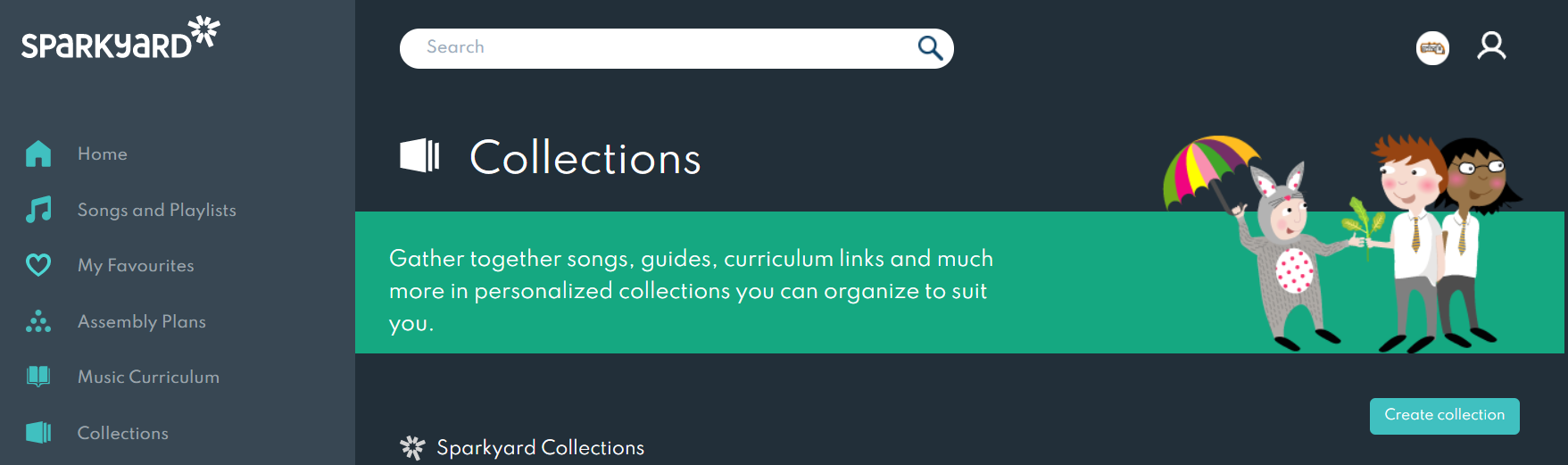Screen dimensions: 1568x465
Task: Open the Home menu item
Action: pos(103,154)
